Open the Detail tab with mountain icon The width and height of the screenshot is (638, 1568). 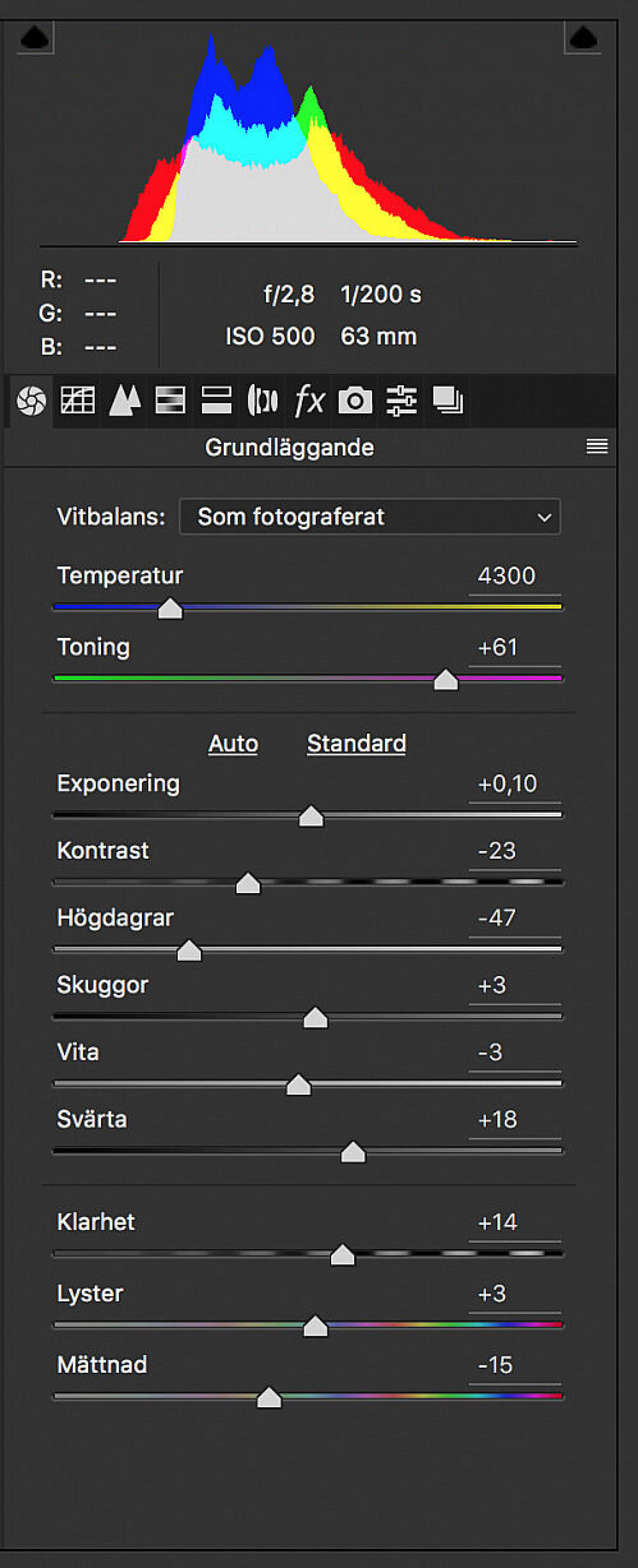[x=124, y=401]
